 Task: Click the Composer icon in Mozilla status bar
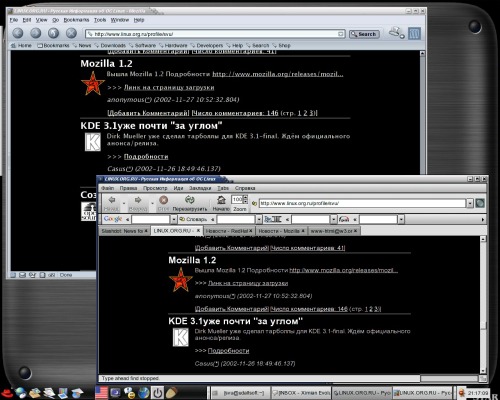click(32, 275)
